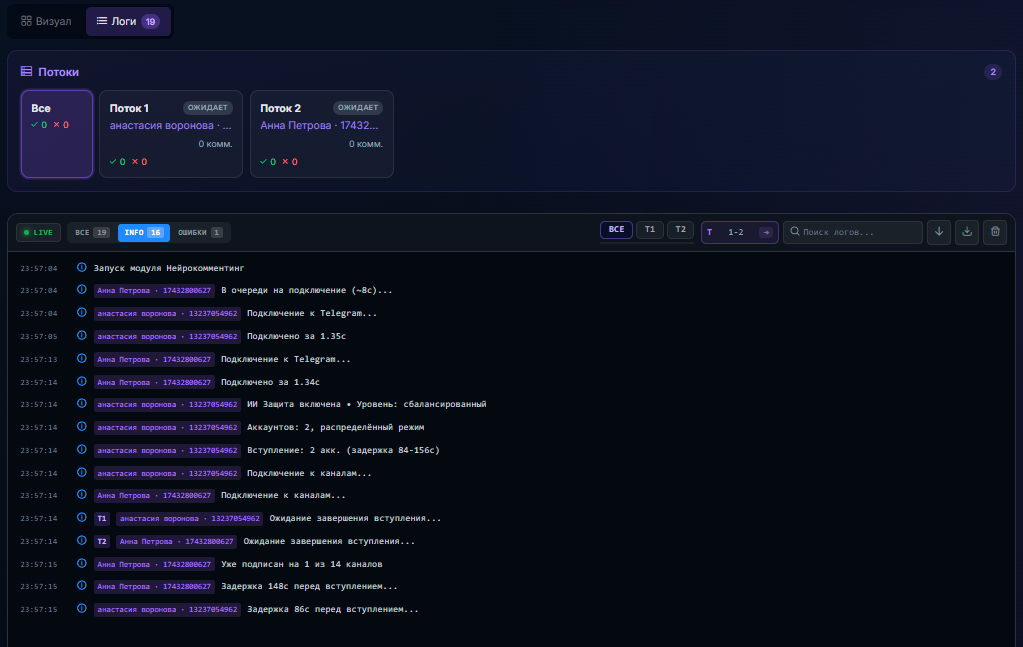Click info icon on Задержка 86с row
1023x647 pixels.
point(82,609)
